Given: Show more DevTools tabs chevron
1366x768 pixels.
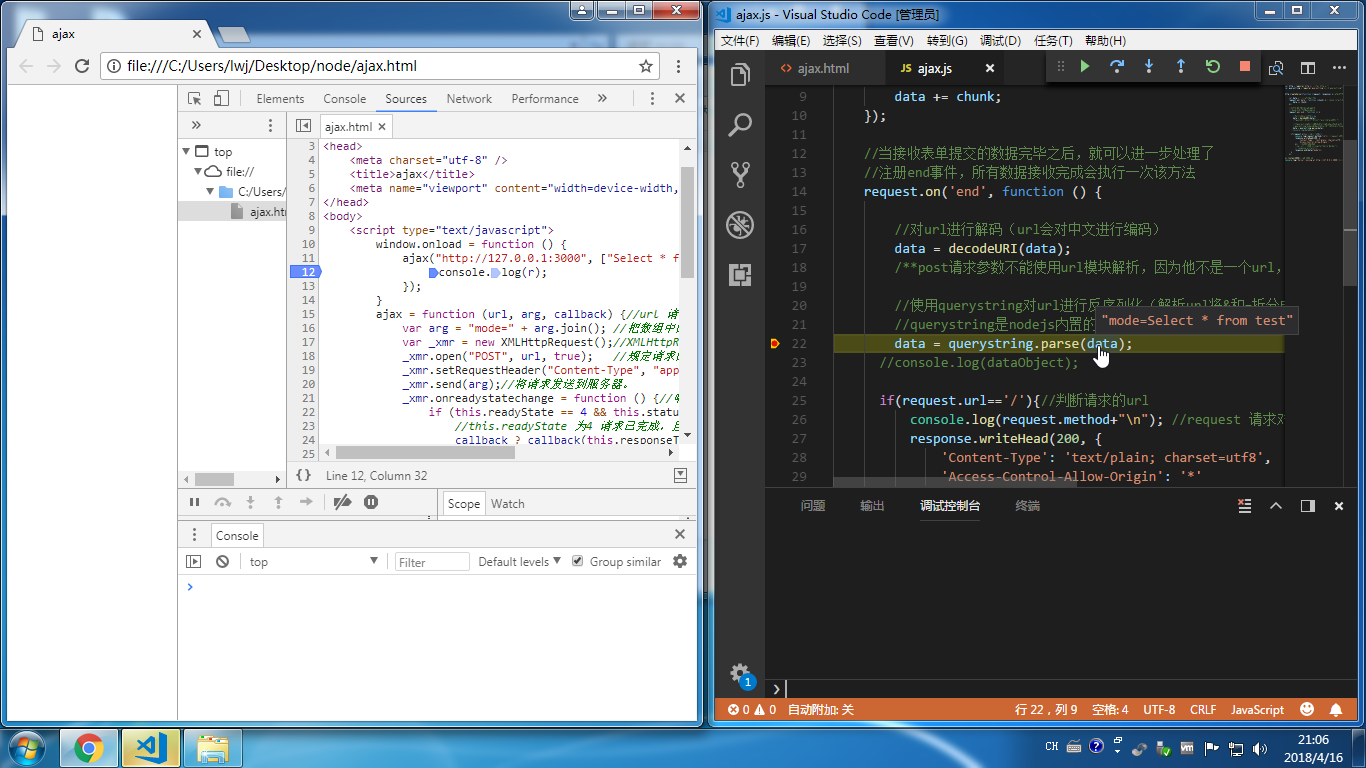Looking at the screenshot, I should click(602, 98).
